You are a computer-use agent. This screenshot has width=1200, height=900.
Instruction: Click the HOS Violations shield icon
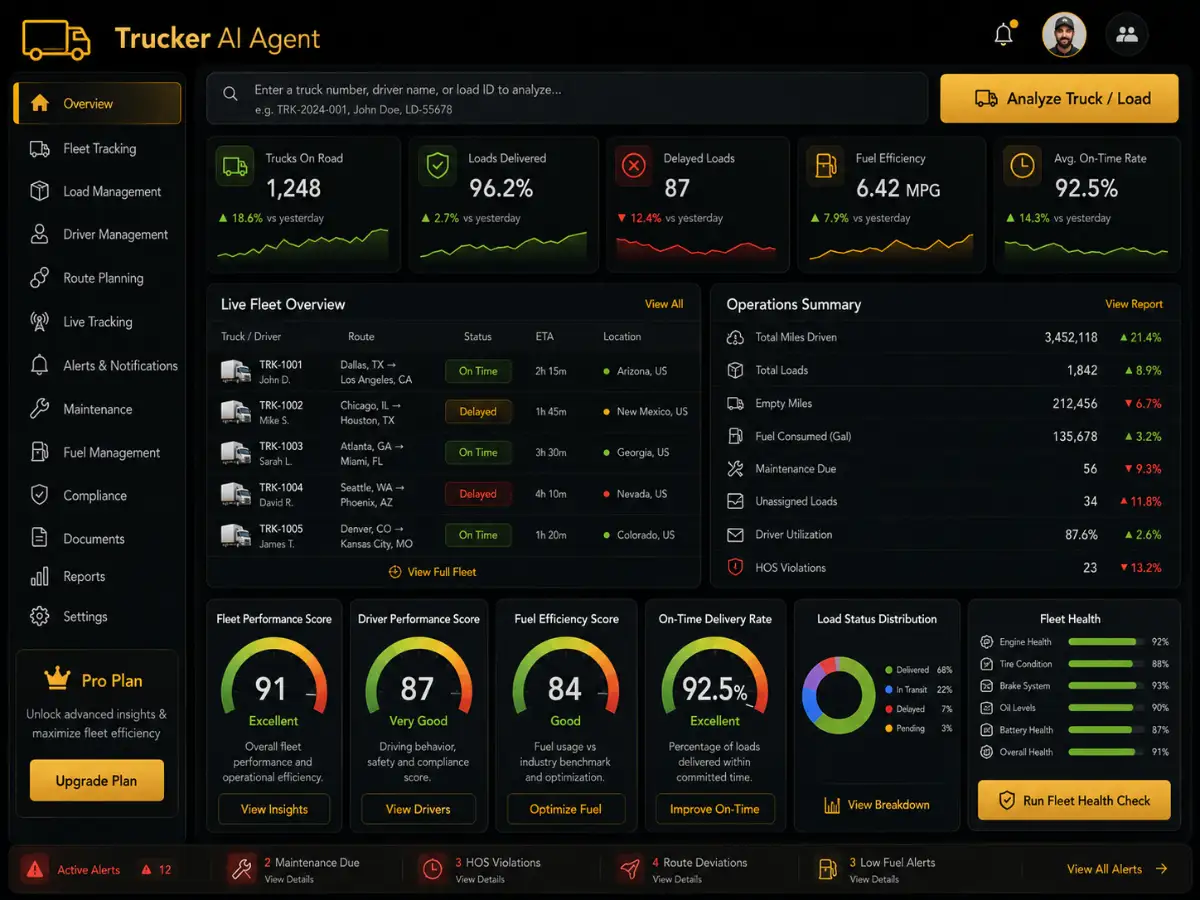point(735,567)
